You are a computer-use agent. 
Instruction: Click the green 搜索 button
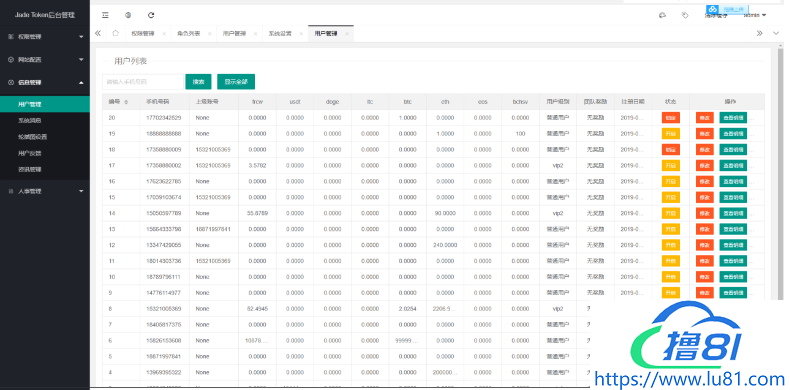pyautogui.click(x=199, y=82)
